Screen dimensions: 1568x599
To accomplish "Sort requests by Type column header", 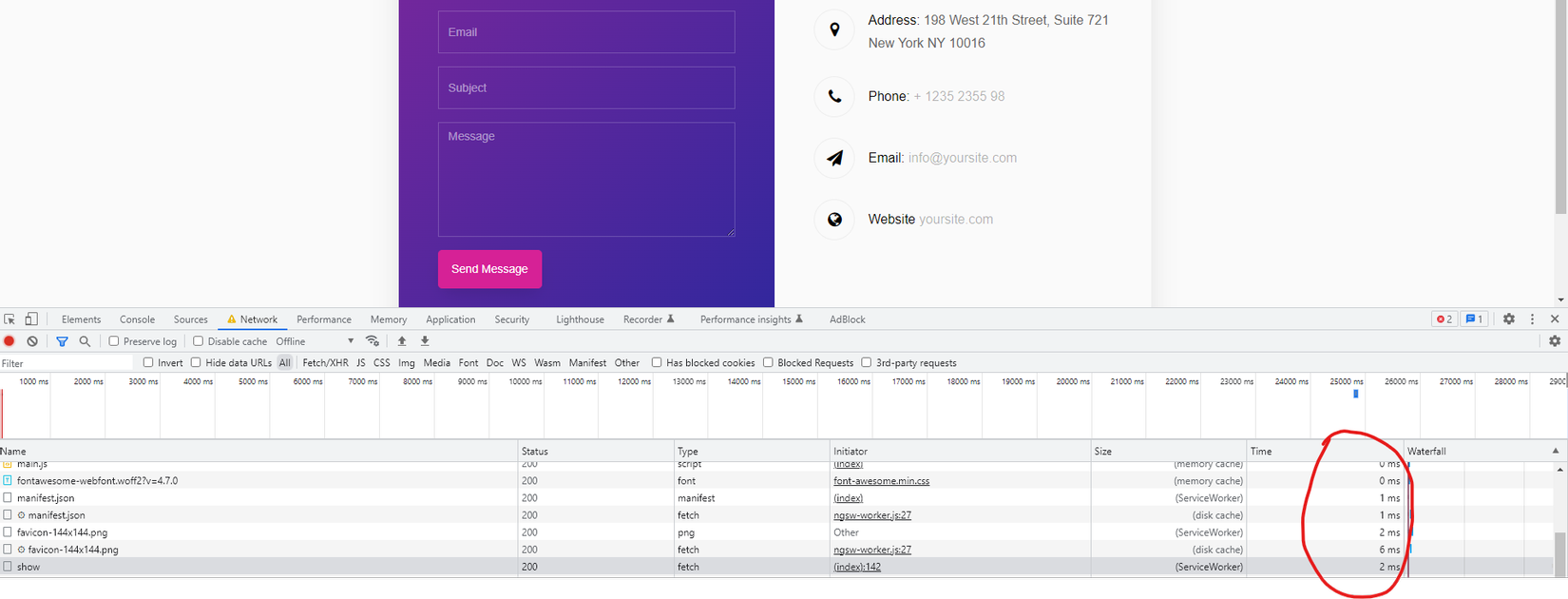I will (x=752, y=451).
